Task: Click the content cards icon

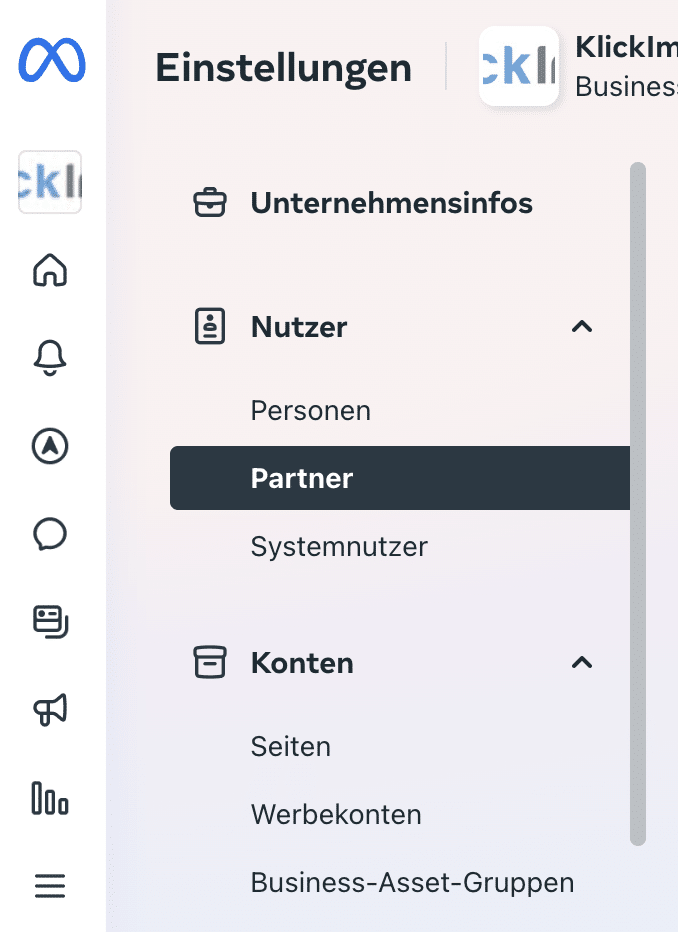Action: click(x=50, y=622)
